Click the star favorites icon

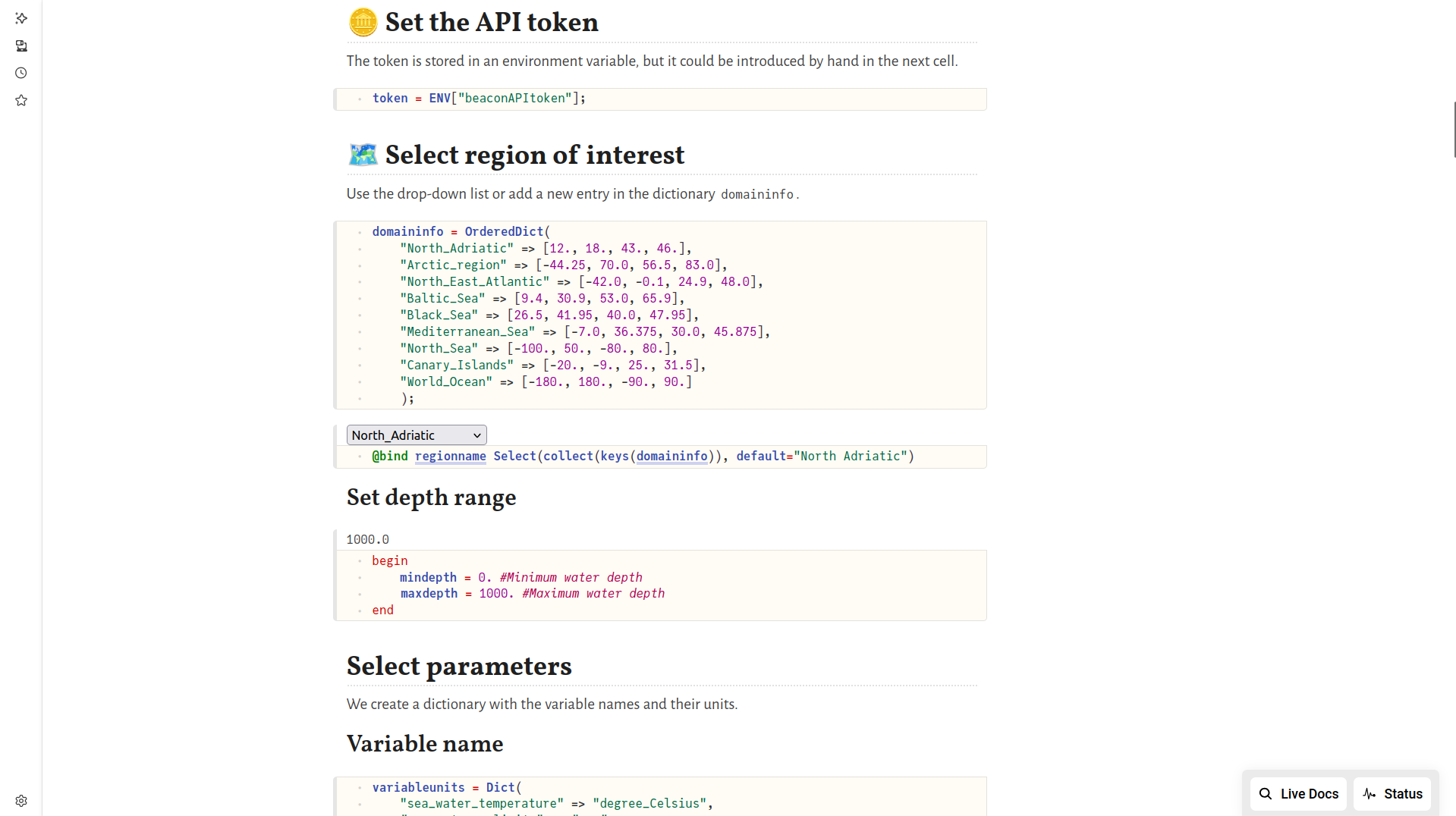pyautogui.click(x=21, y=101)
